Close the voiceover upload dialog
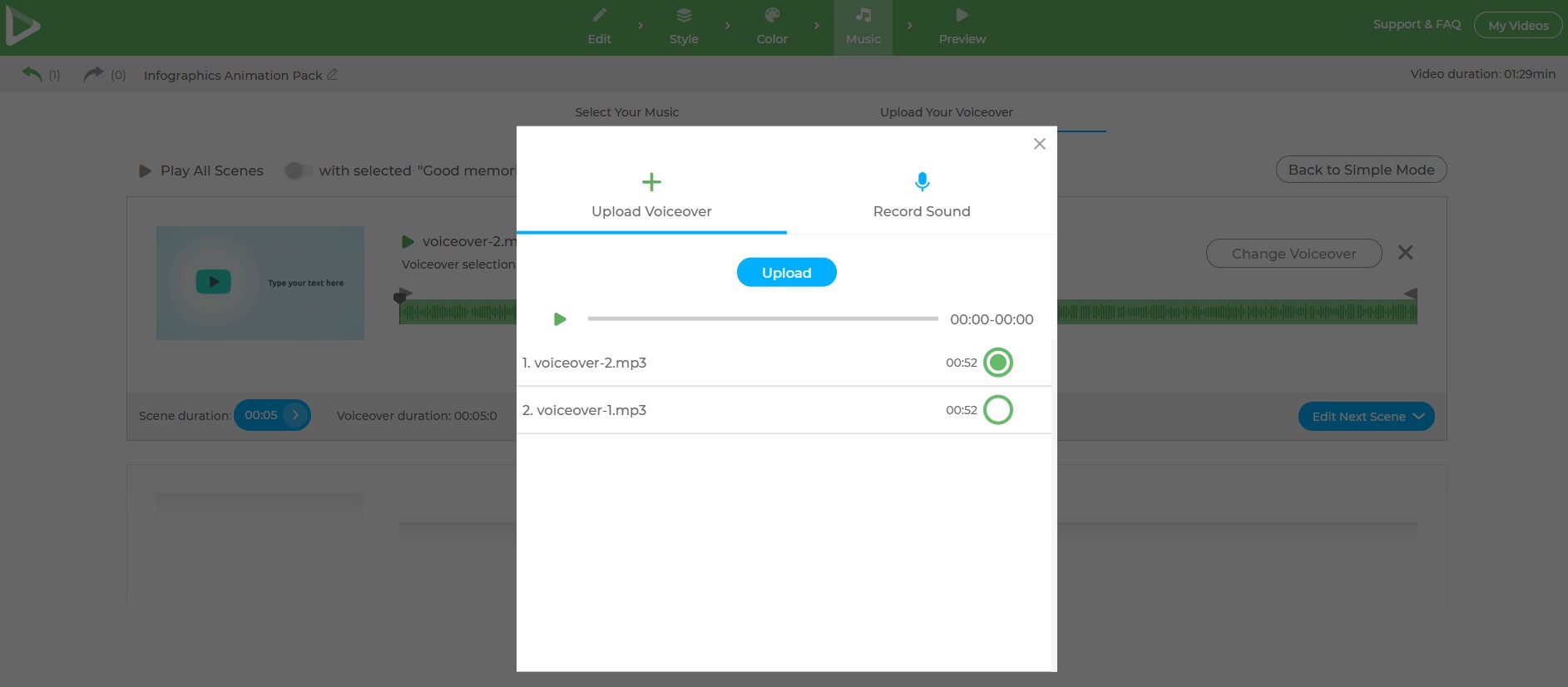The height and width of the screenshot is (687, 1568). pos(1039,144)
